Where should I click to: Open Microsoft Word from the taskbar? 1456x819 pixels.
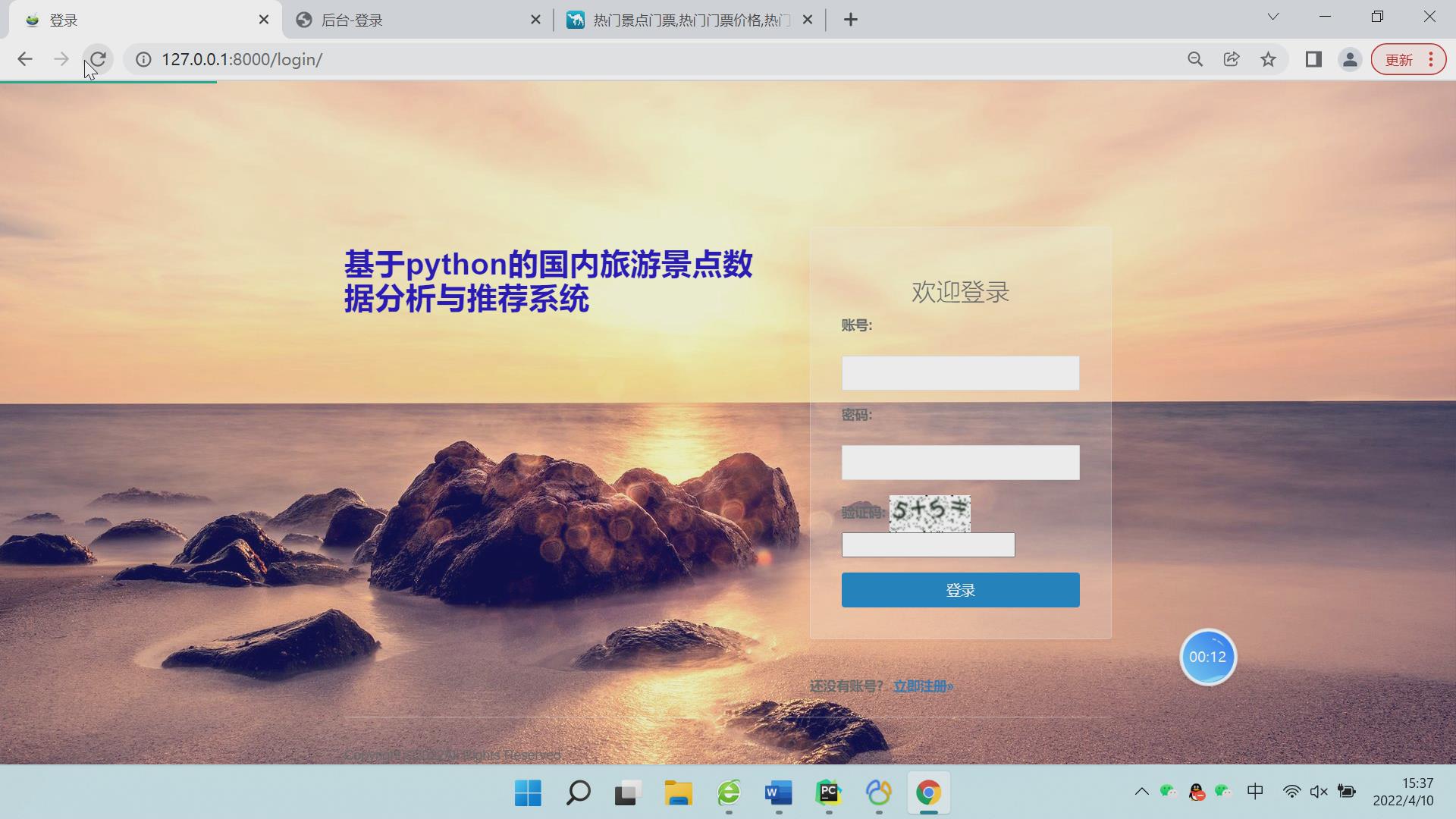pyautogui.click(x=778, y=794)
